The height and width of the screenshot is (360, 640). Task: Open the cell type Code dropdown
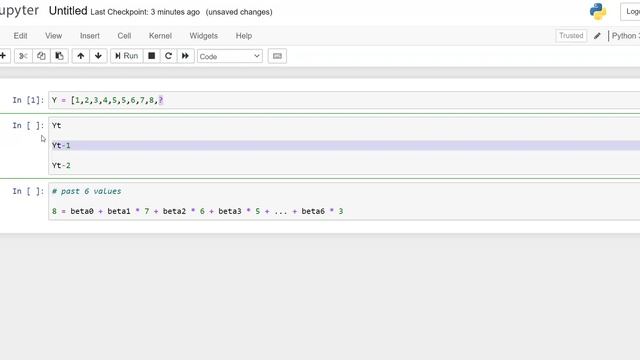pos(230,56)
